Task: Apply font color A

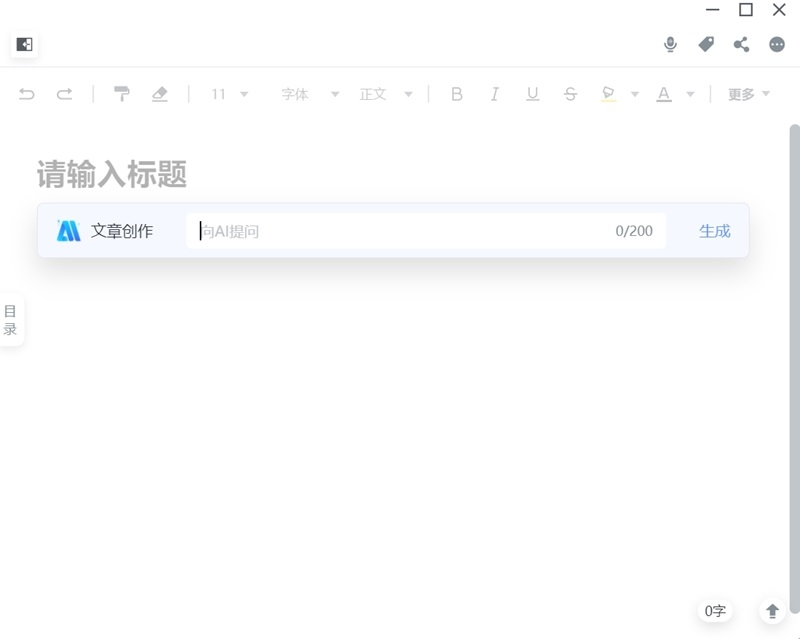Action: tap(664, 94)
